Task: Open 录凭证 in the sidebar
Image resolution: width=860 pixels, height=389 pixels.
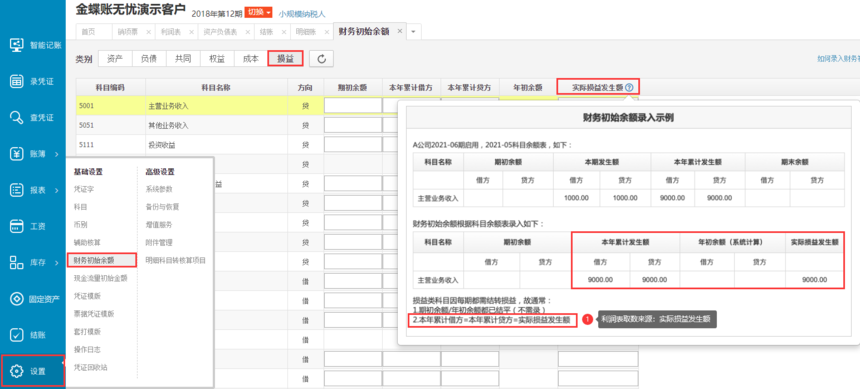Action: 33,81
